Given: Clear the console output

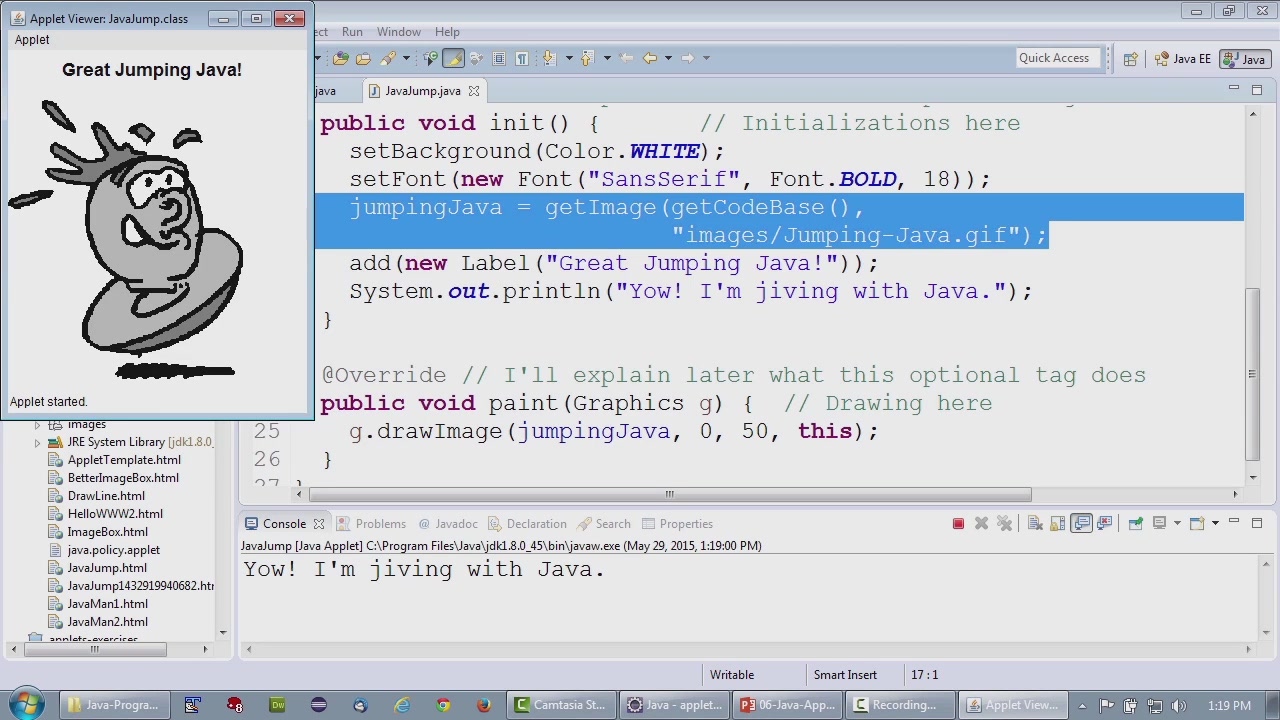Looking at the screenshot, I should tap(1035, 523).
